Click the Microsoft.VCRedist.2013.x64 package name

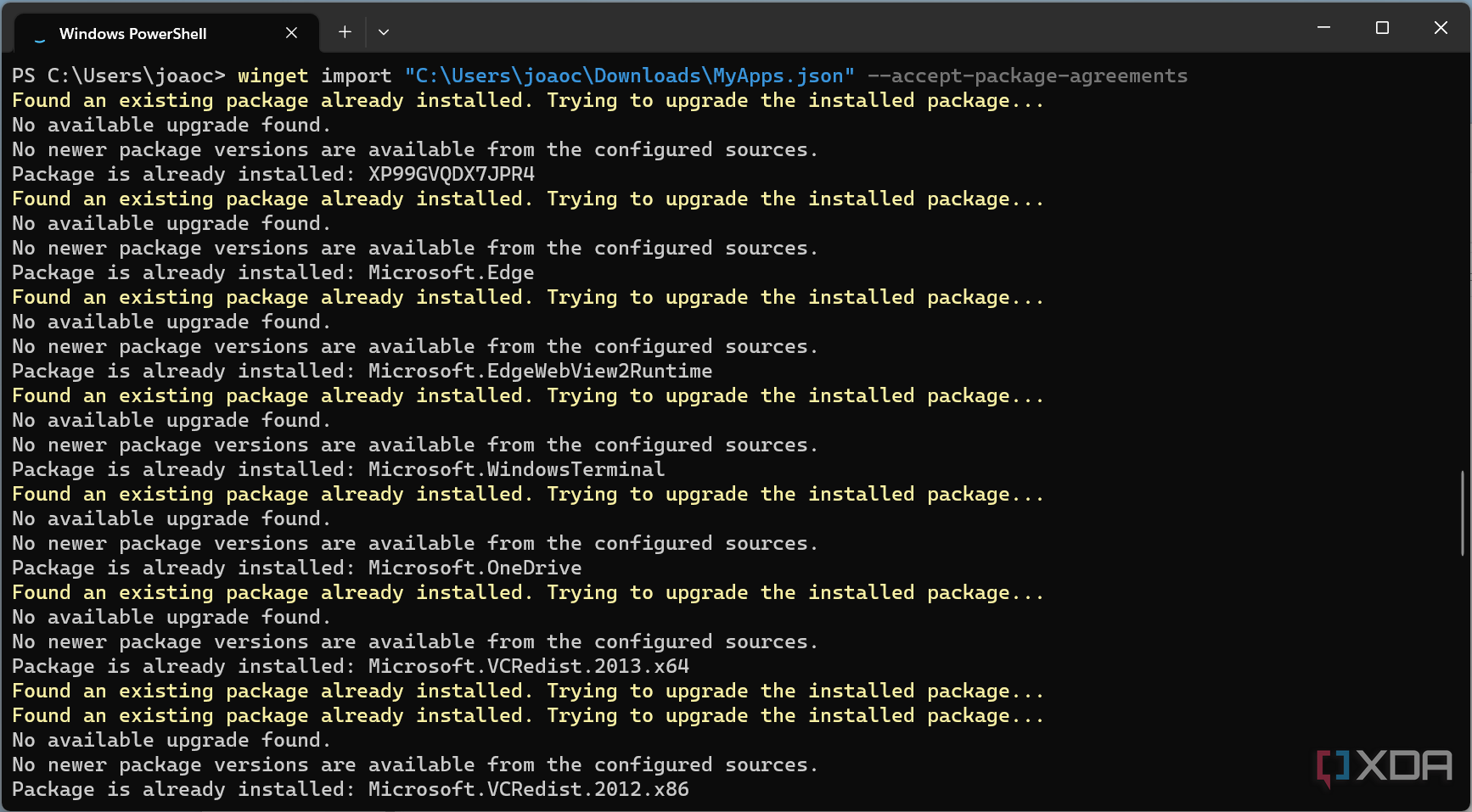coord(529,666)
